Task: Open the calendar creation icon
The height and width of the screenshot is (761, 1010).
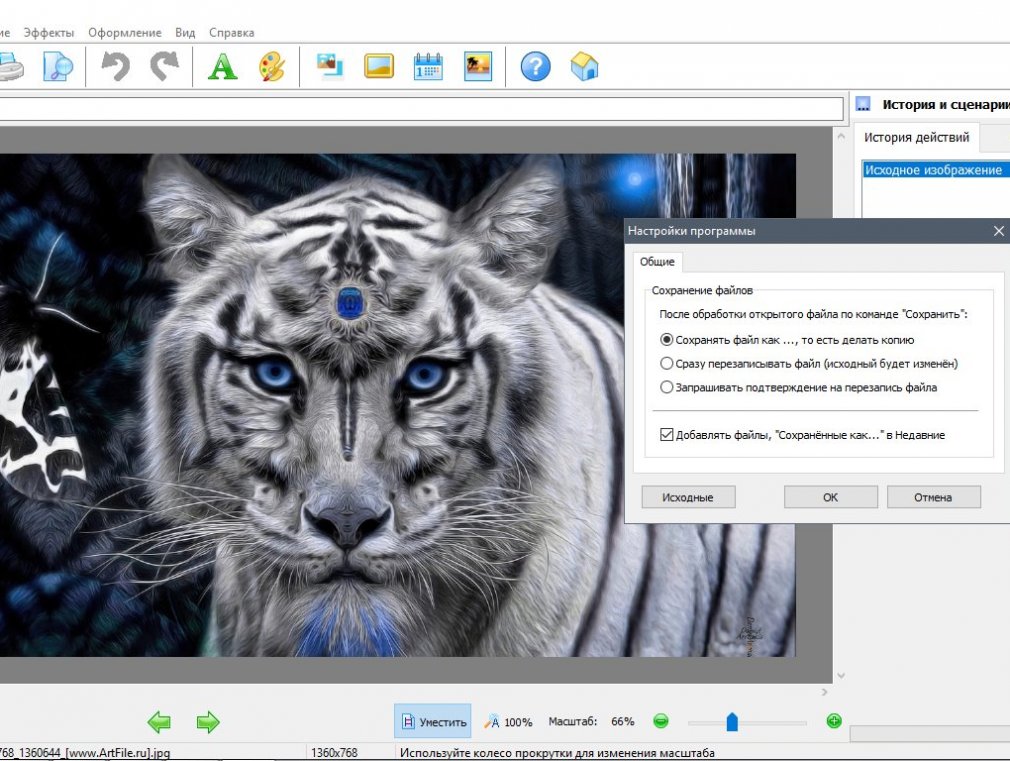Action: pos(428,66)
